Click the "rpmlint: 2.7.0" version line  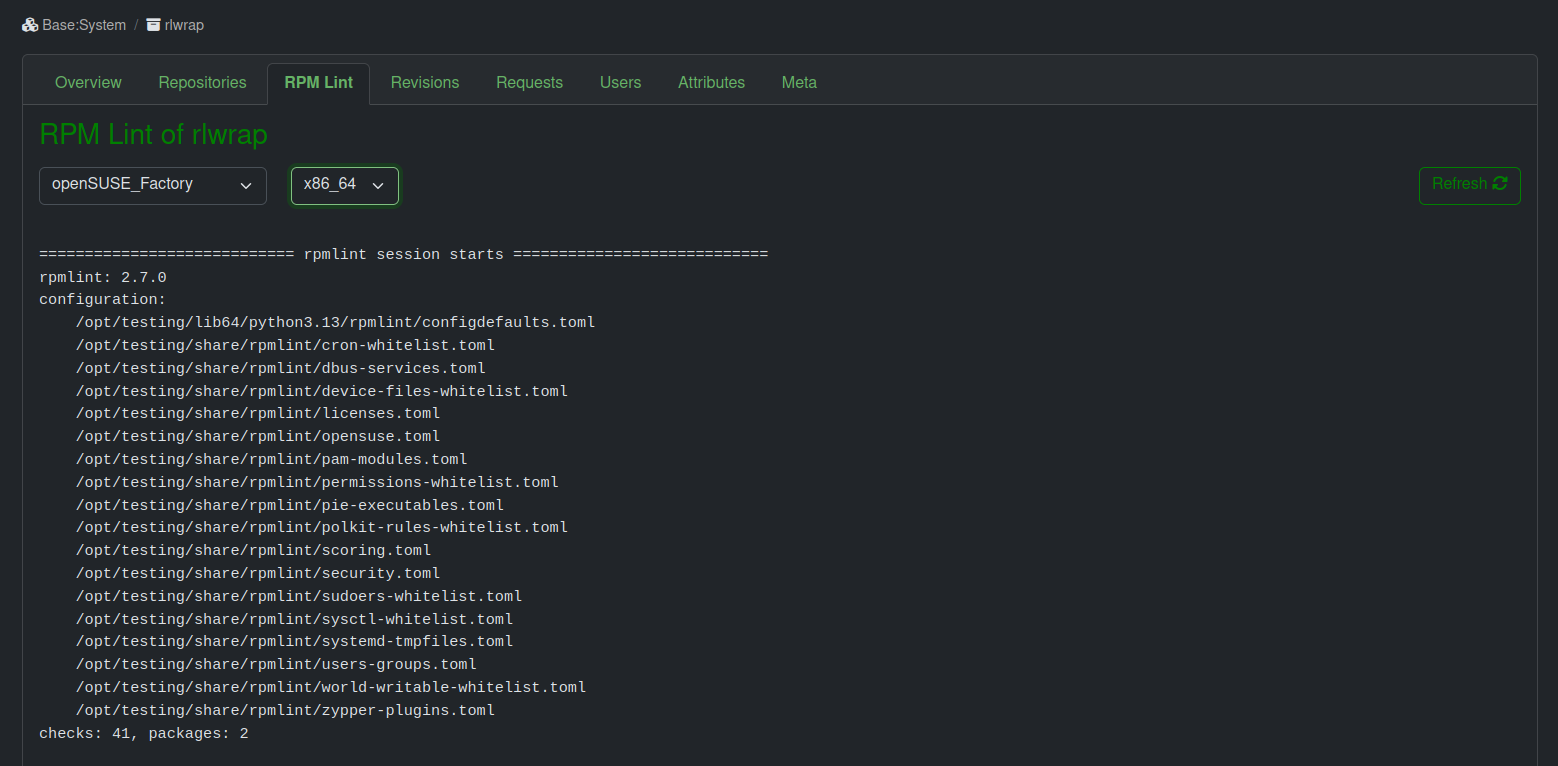tap(103, 277)
